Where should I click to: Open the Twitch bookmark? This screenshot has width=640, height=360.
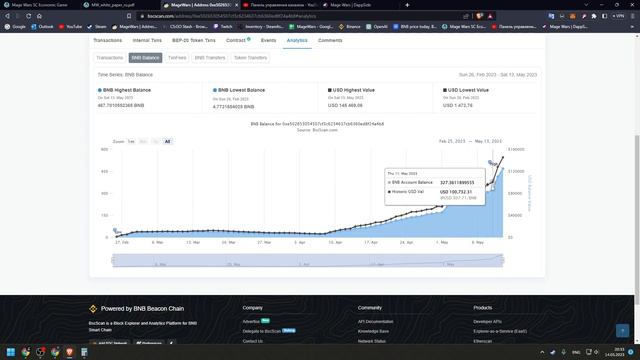223,27
